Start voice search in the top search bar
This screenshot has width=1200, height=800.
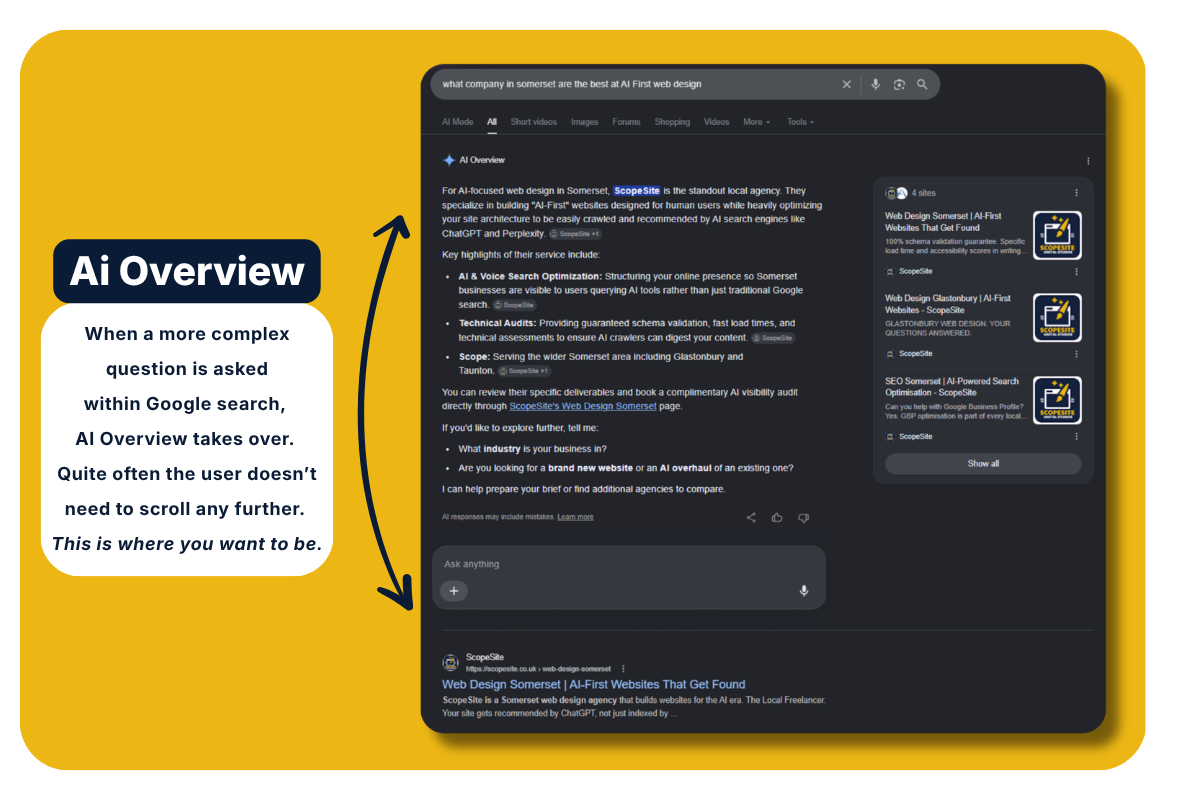coord(875,85)
